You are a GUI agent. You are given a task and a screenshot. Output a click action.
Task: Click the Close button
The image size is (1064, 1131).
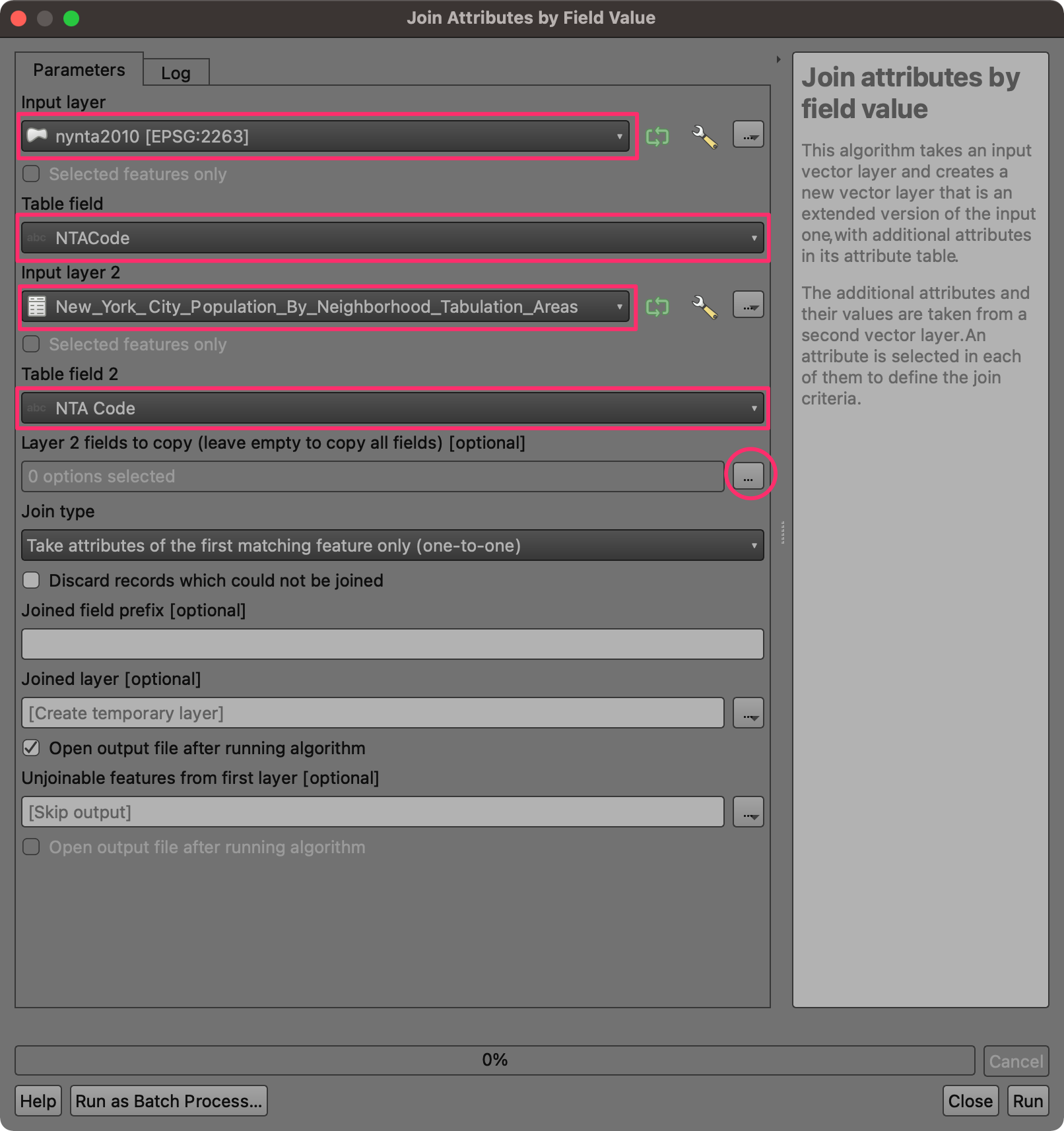[x=970, y=1101]
